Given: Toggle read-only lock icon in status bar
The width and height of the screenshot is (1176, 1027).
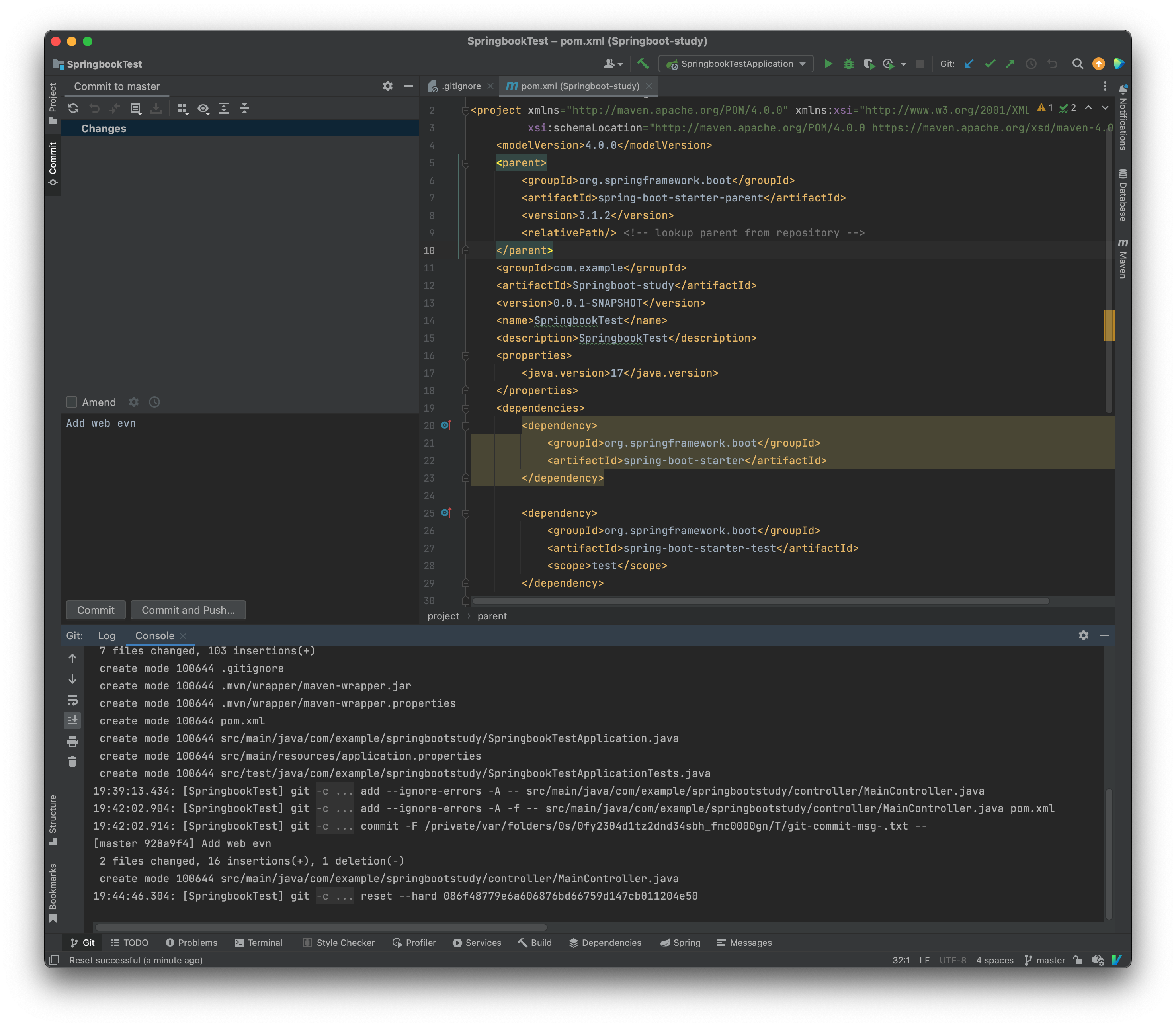Looking at the screenshot, I should pos(1077,960).
